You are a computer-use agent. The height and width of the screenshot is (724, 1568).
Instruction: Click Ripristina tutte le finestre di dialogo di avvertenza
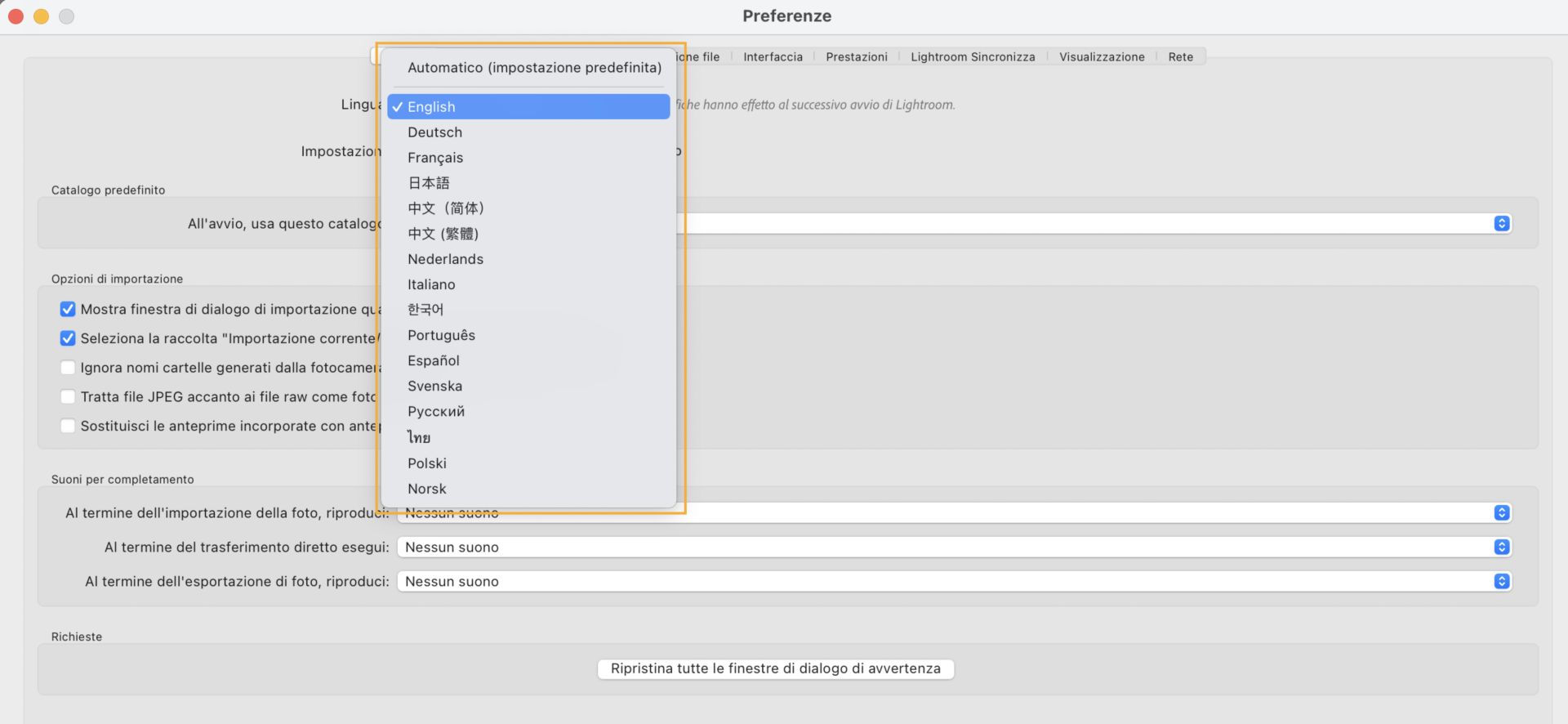tap(776, 668)
